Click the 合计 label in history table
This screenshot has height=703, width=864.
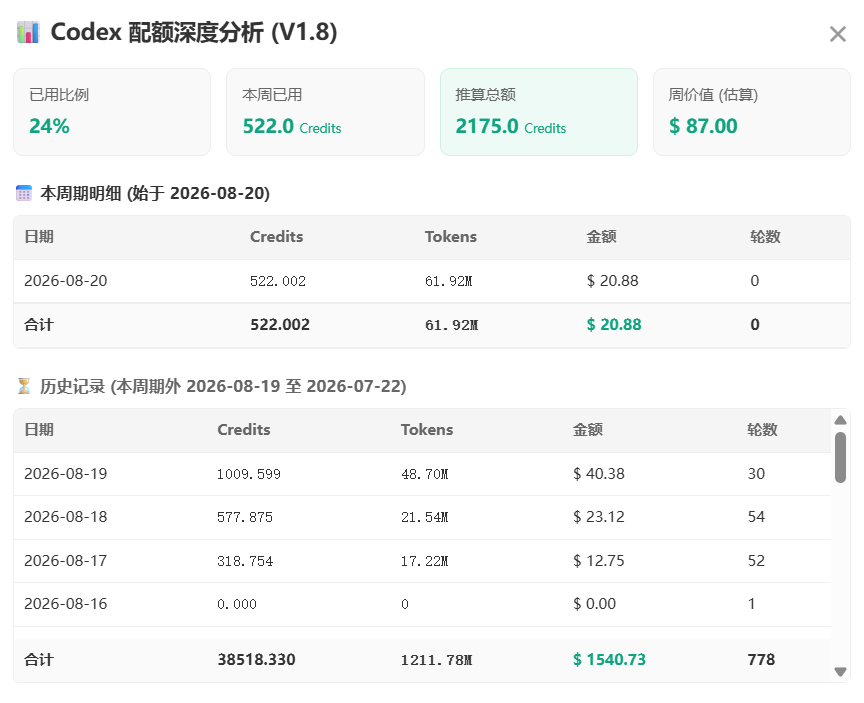[x=39, y=659]
